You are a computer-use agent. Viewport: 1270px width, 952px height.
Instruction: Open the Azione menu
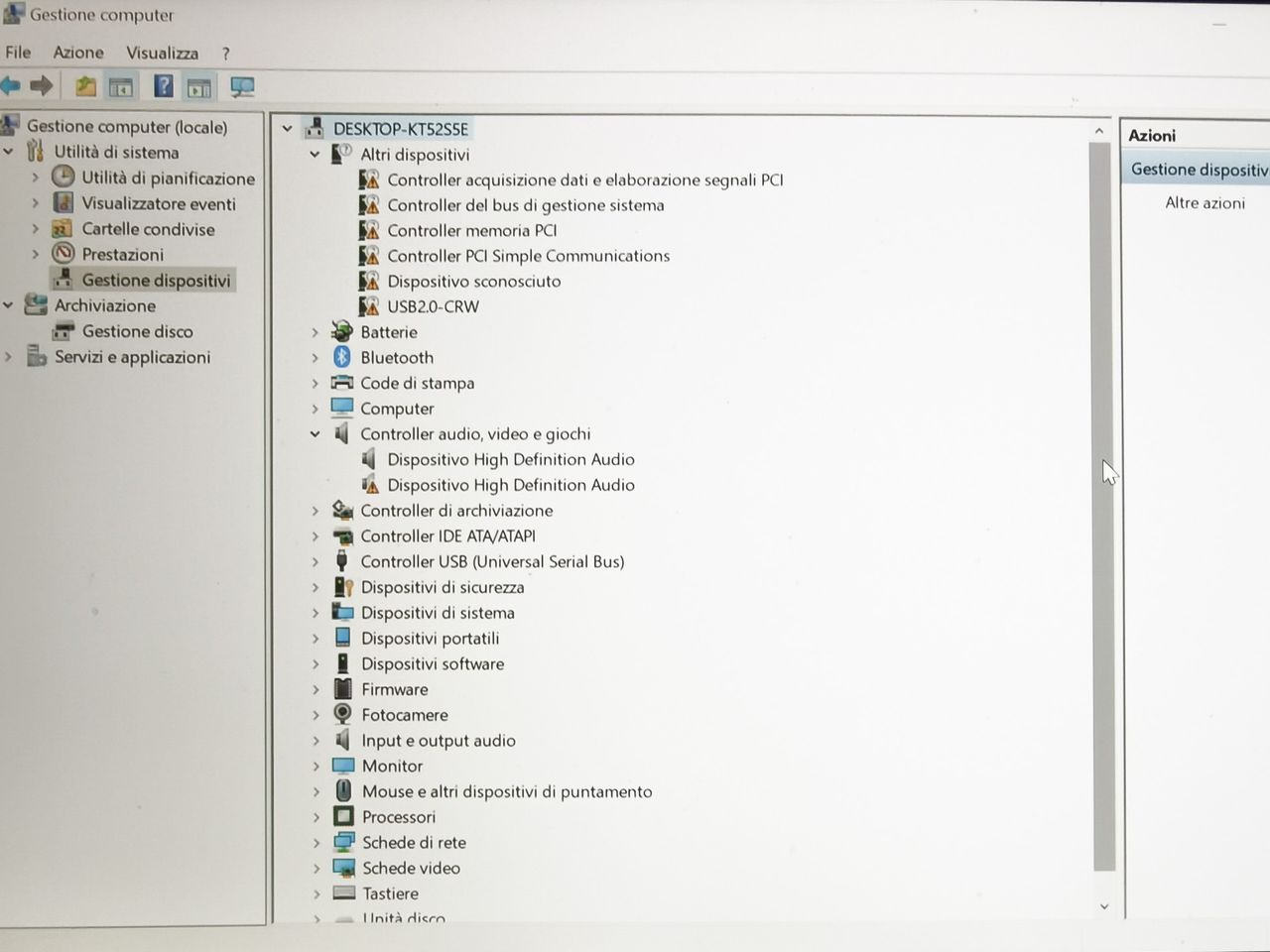point(78,52)
